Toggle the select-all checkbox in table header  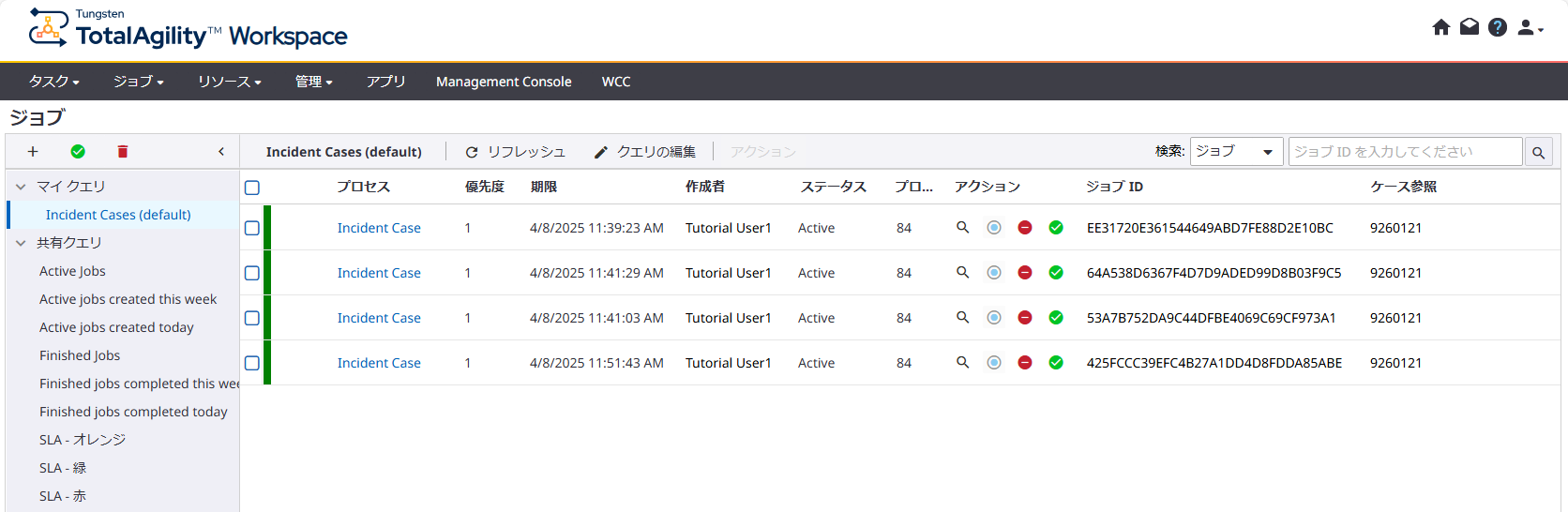(251, 188)
